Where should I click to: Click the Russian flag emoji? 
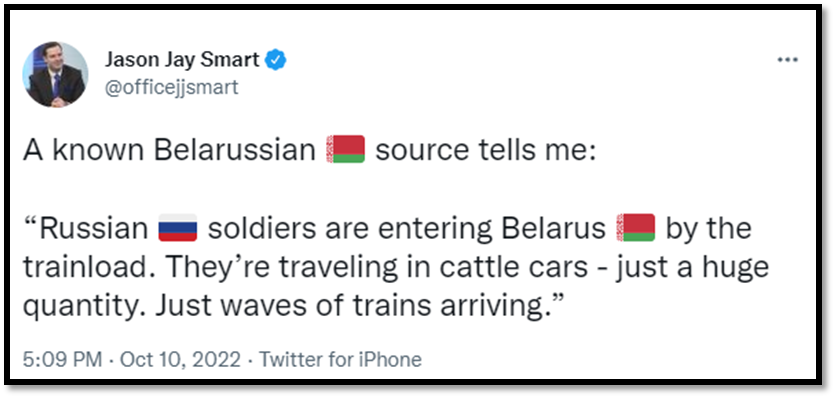click(x=178, y=228)
